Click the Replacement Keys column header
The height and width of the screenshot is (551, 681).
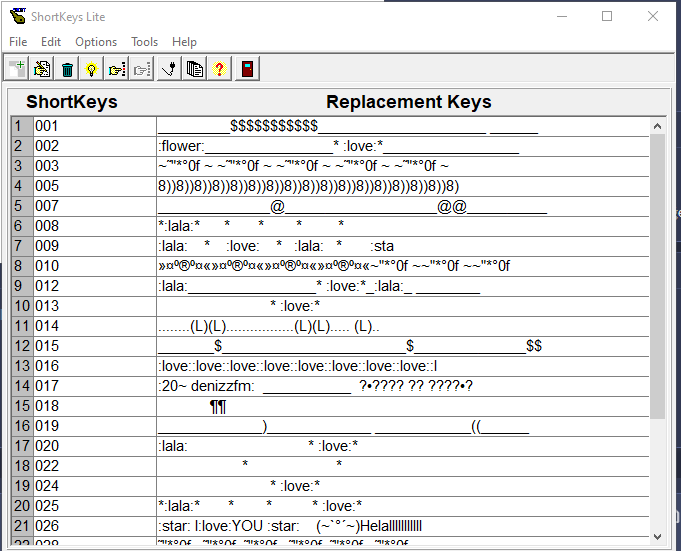click(x=408, y=102)
